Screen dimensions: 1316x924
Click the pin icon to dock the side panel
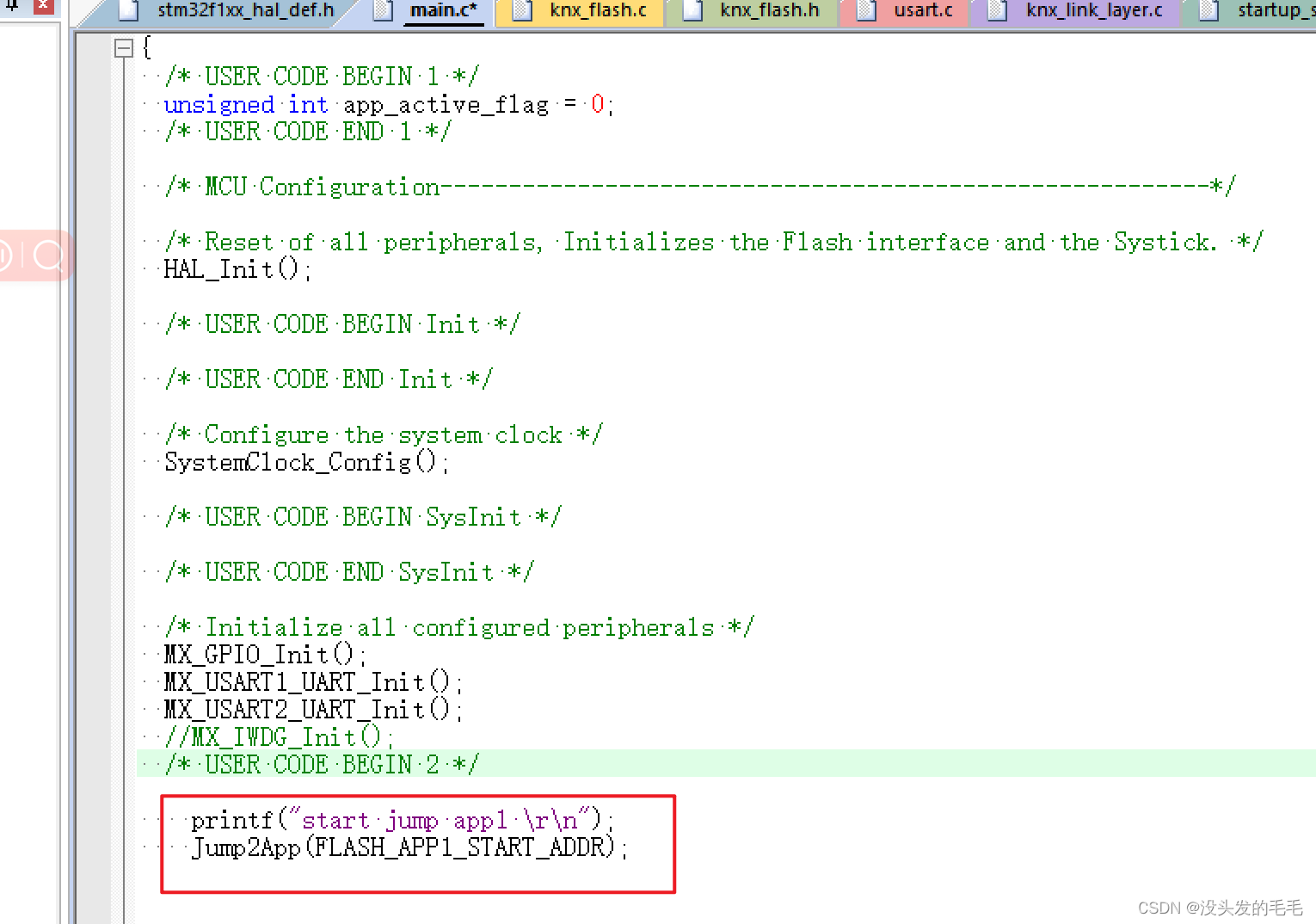[11, 7]
